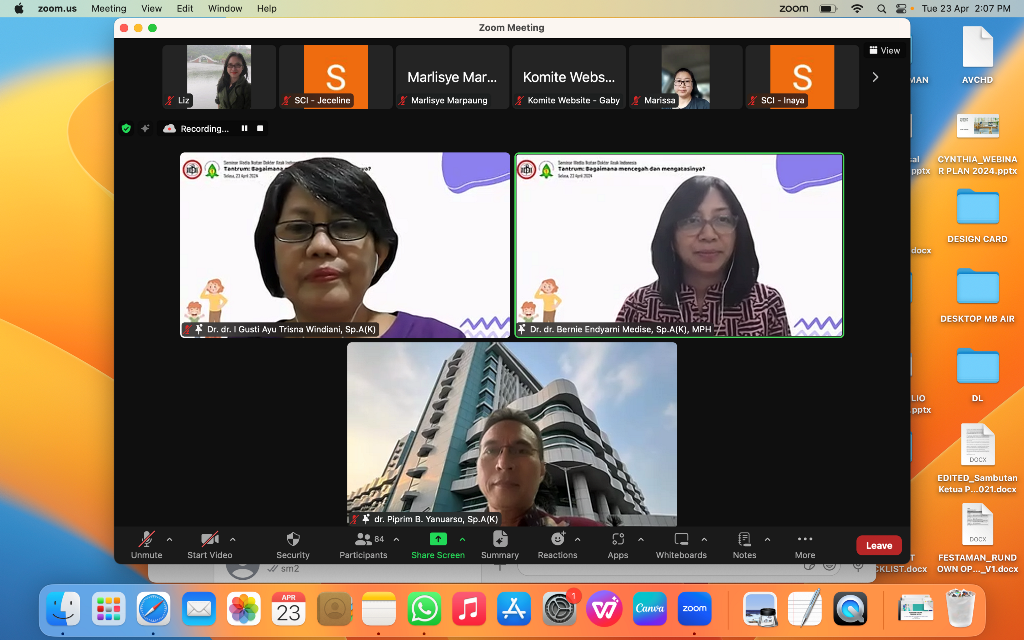Expand the arrow next to Reactions

click(x=577, y=539)
